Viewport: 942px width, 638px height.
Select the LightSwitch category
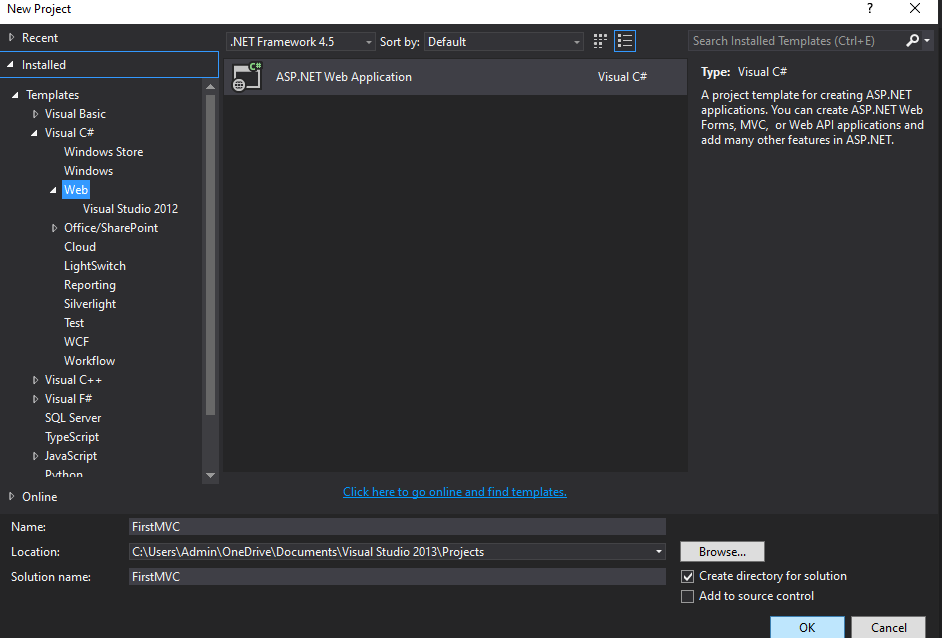[x=95, y=266]
